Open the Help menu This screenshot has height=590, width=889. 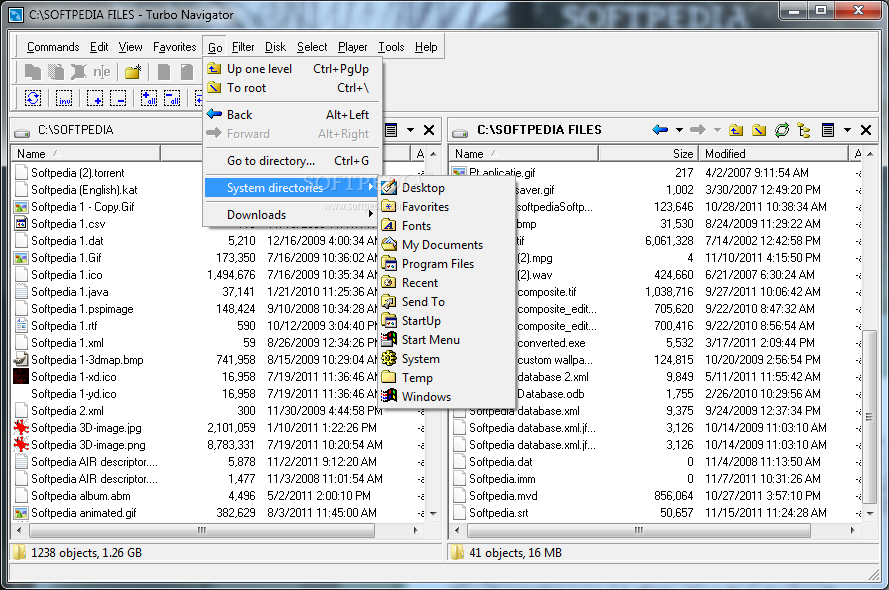pos(426,47)
